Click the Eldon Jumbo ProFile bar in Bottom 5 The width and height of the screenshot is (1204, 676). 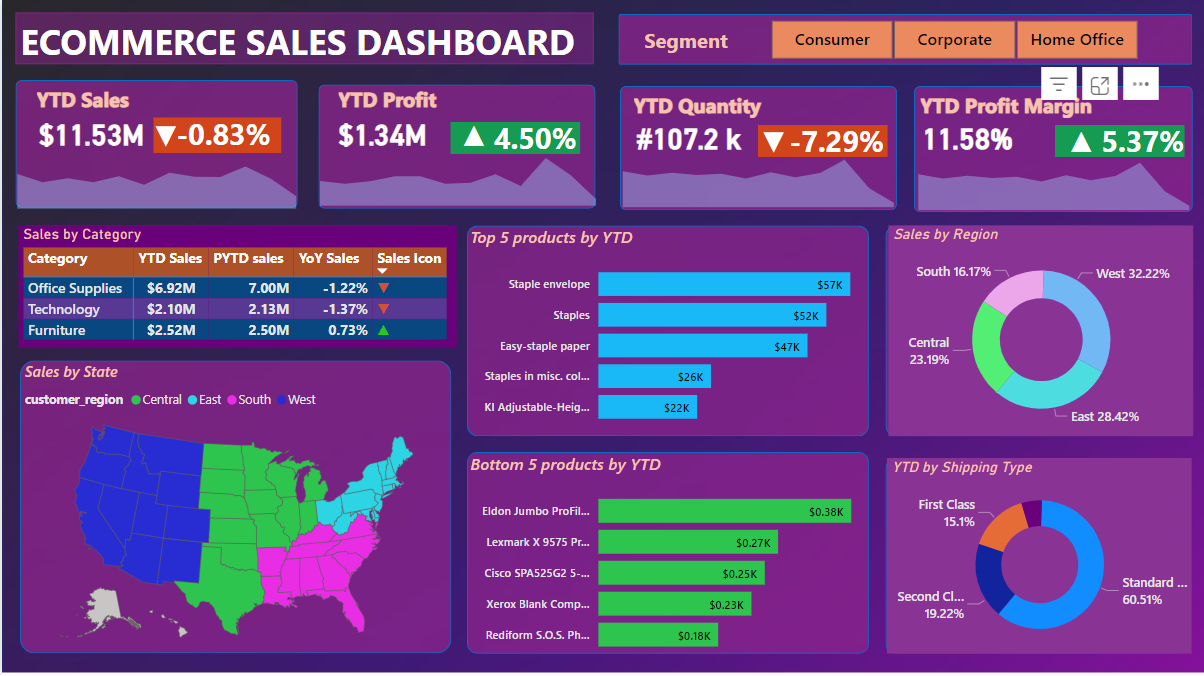tap(724, 511)
